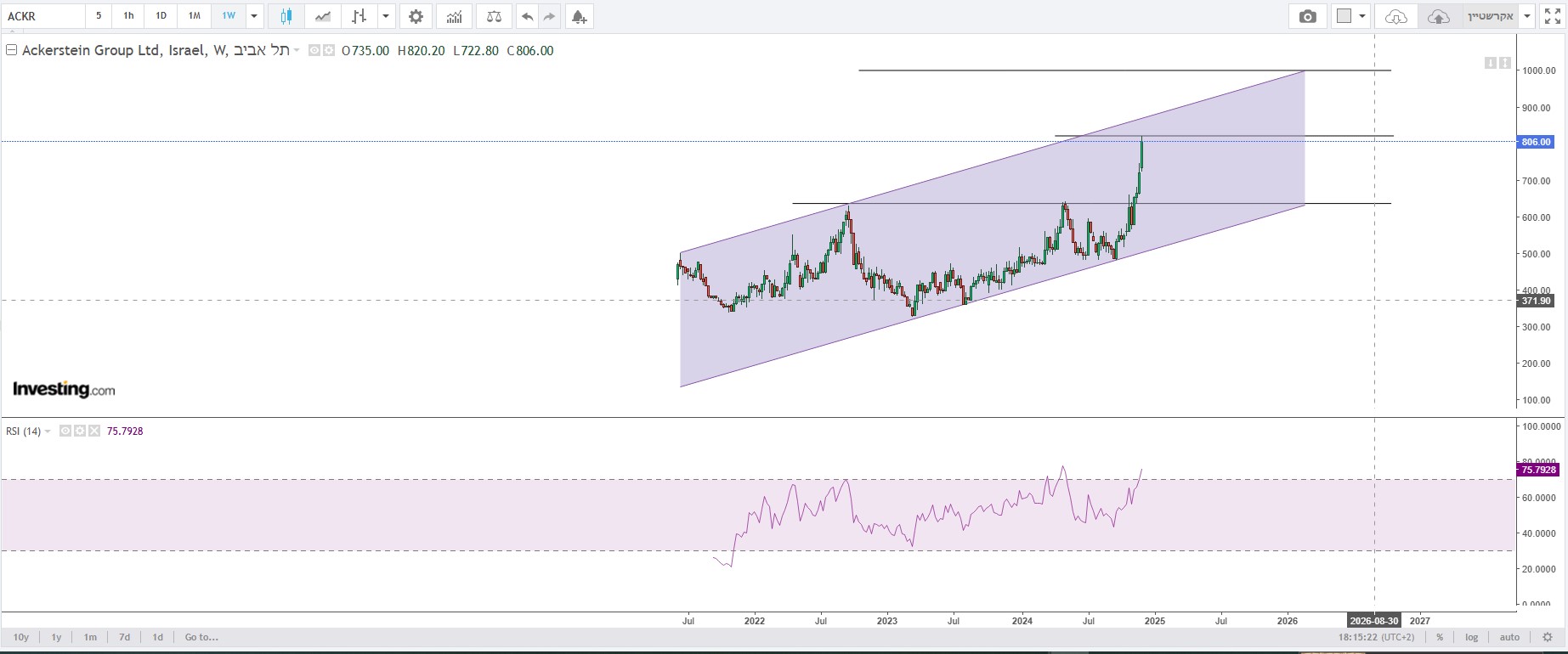Toggle auto scale on the price axis
Screen dimensions: 1568x654
click(x=1509, y=637)
